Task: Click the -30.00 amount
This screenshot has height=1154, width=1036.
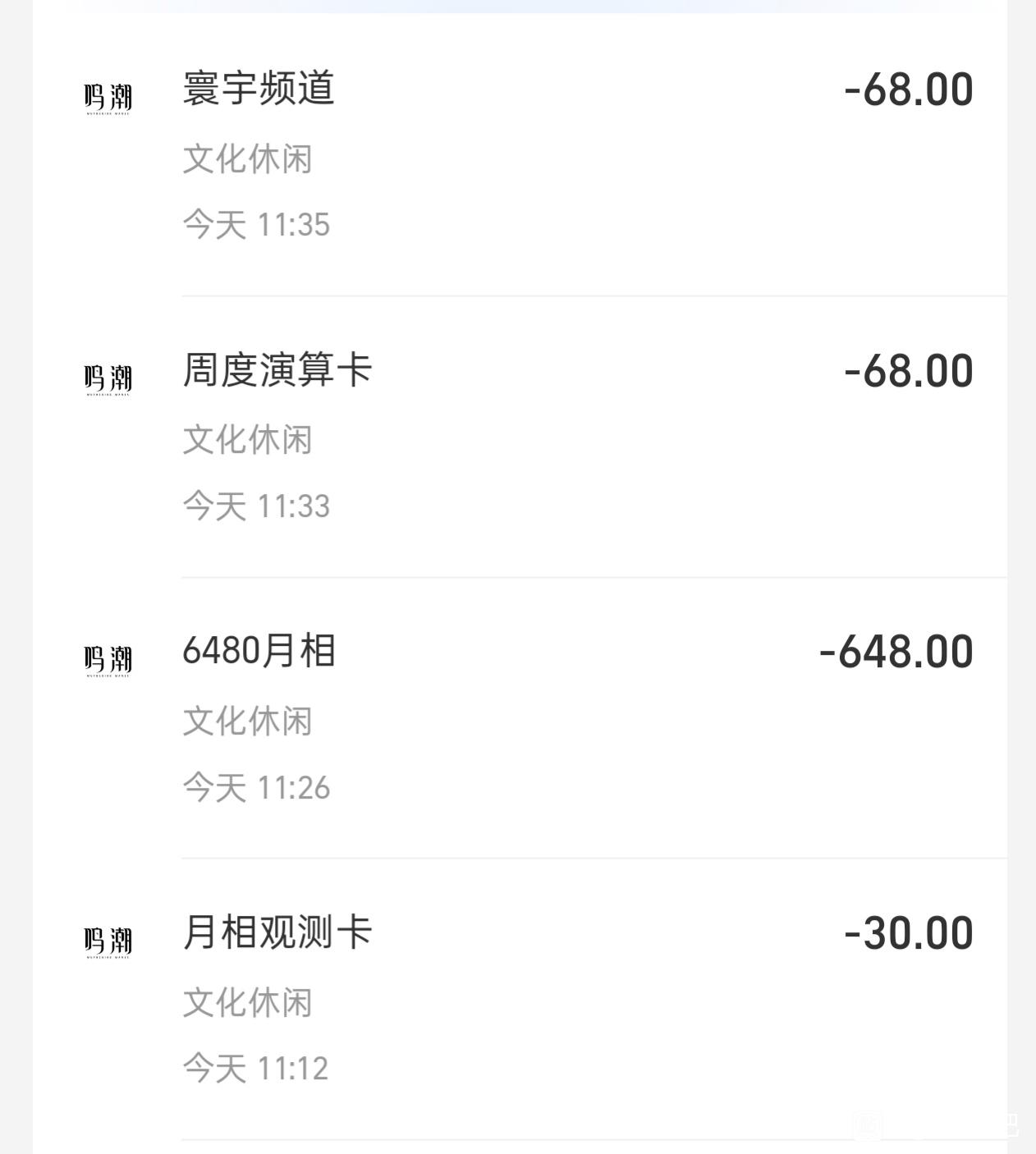Action: (908, 934)
